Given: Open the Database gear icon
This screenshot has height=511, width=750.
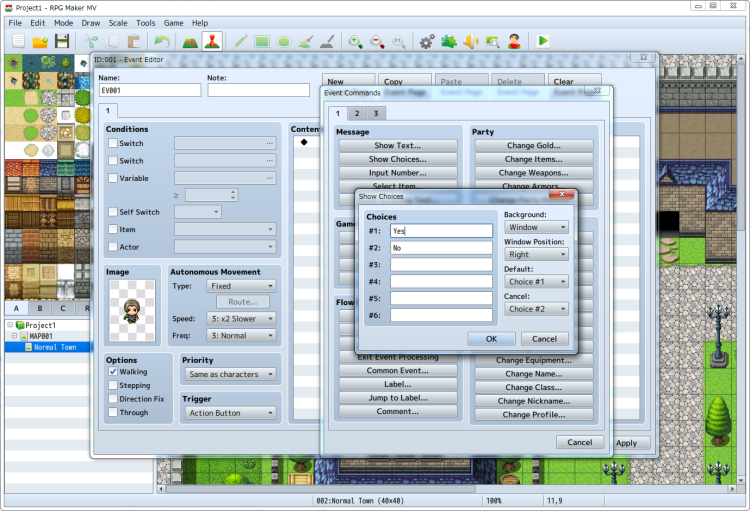Looking at the screenshot, I should pos(427,41).
